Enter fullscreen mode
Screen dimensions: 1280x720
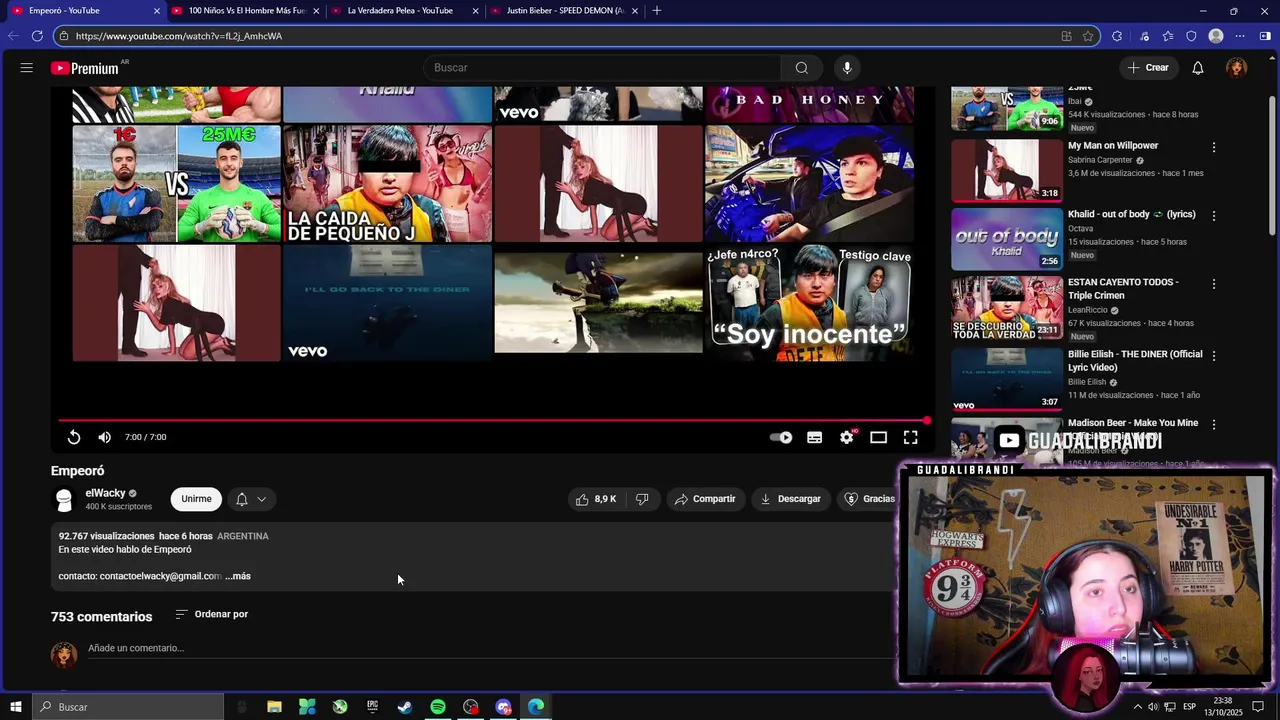[911, 437]
